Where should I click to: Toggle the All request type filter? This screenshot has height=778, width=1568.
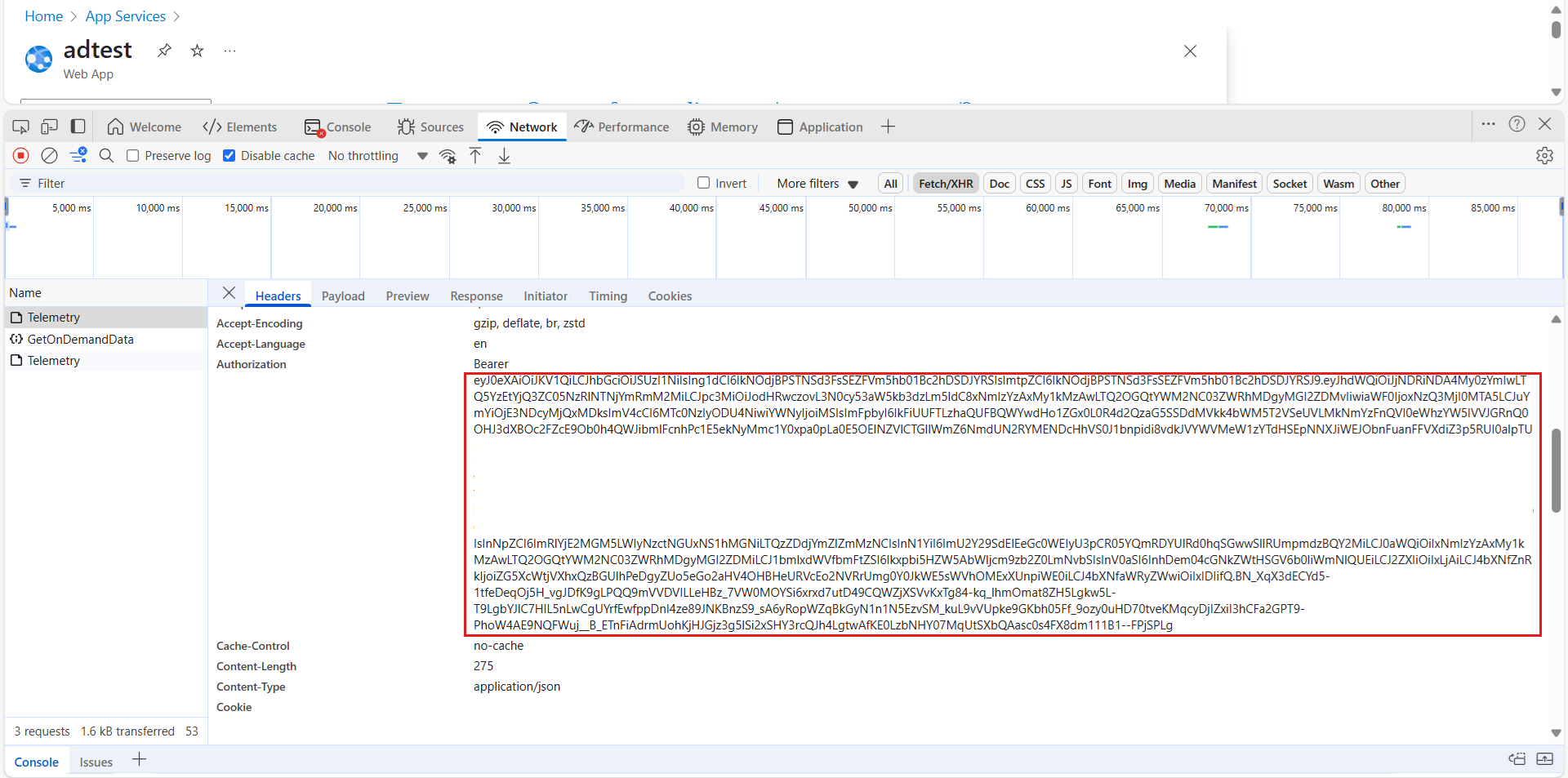(x=890, y=184)
